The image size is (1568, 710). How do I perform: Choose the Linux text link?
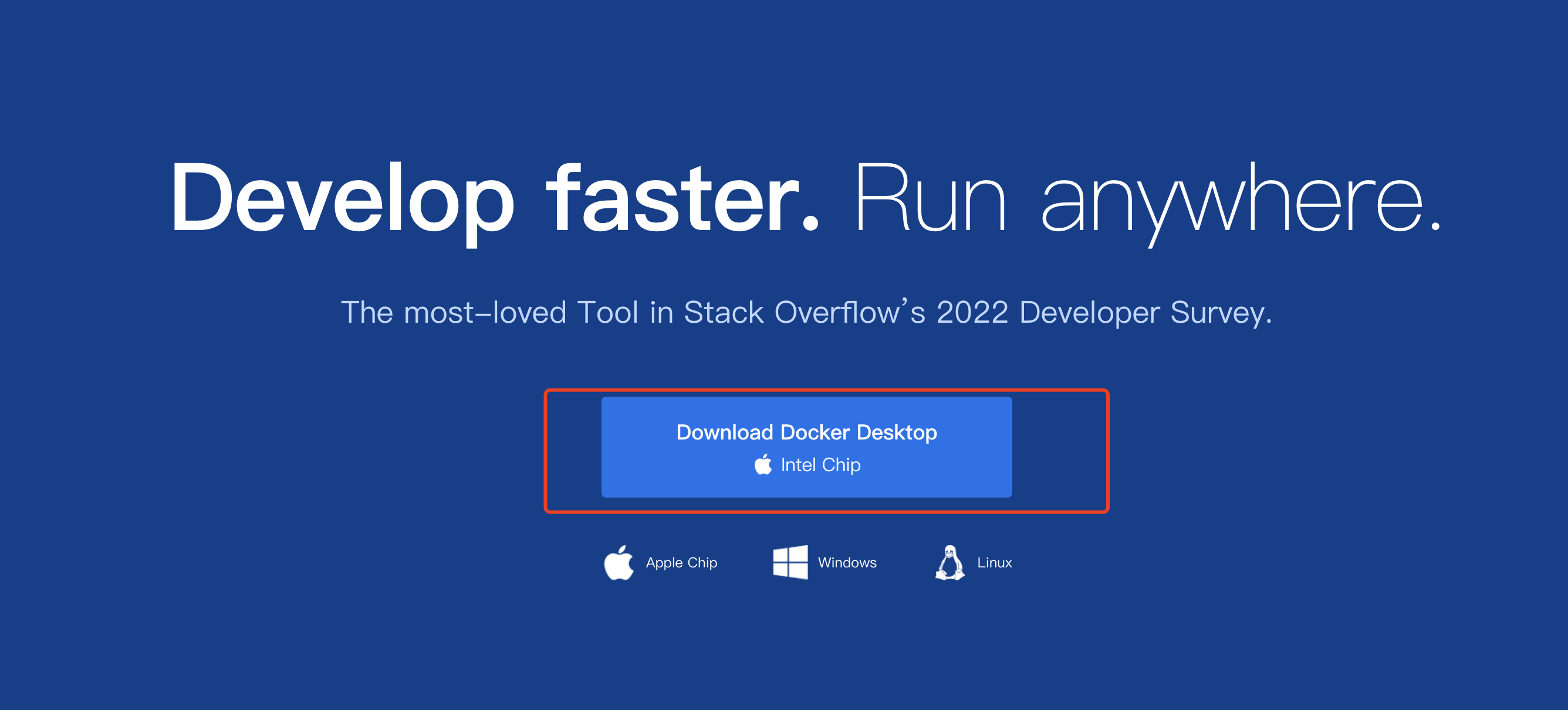tap(994, 563)
